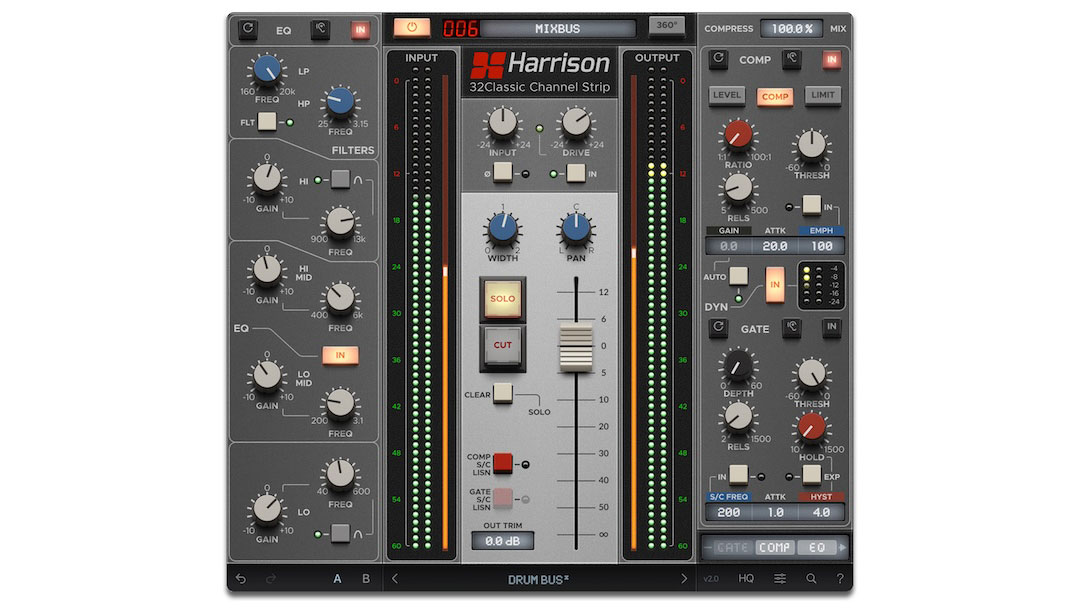Click the LP FREQ blue knob
The height and width of the screenshot is (608, 1080).
pos(267,70)
